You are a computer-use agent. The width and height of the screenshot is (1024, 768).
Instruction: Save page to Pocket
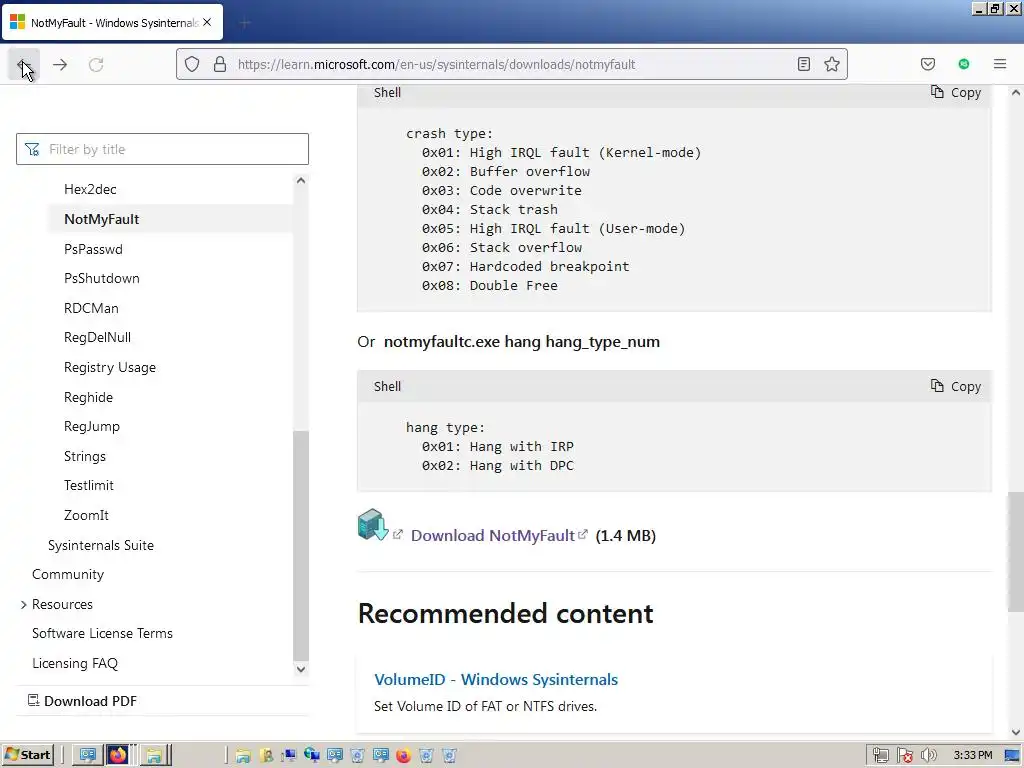pos(927,64)
